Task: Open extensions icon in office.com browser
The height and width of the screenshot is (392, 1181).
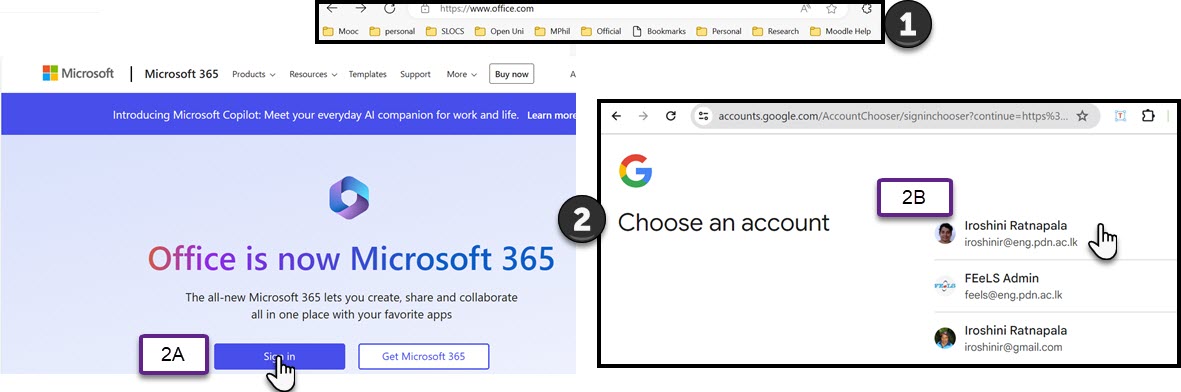Action: click(x=866, y=9)
